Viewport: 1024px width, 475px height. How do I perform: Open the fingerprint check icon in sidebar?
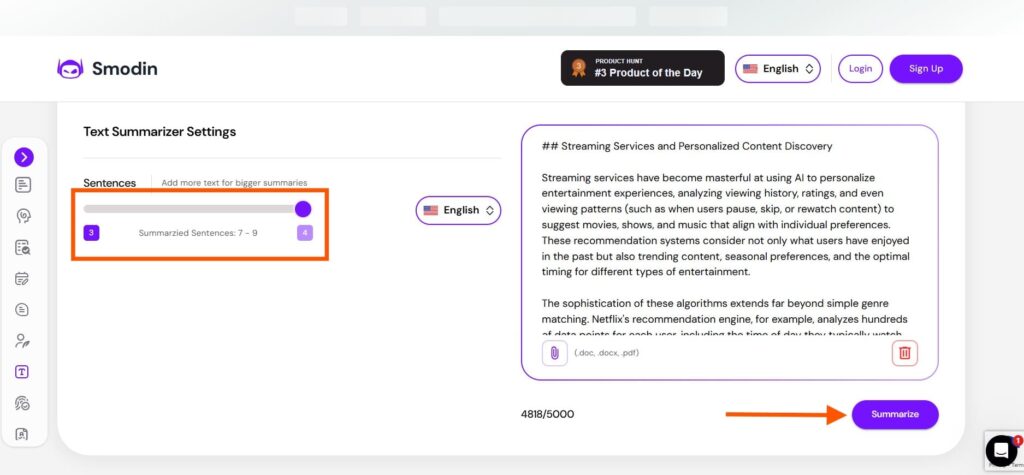pos(22,403)
